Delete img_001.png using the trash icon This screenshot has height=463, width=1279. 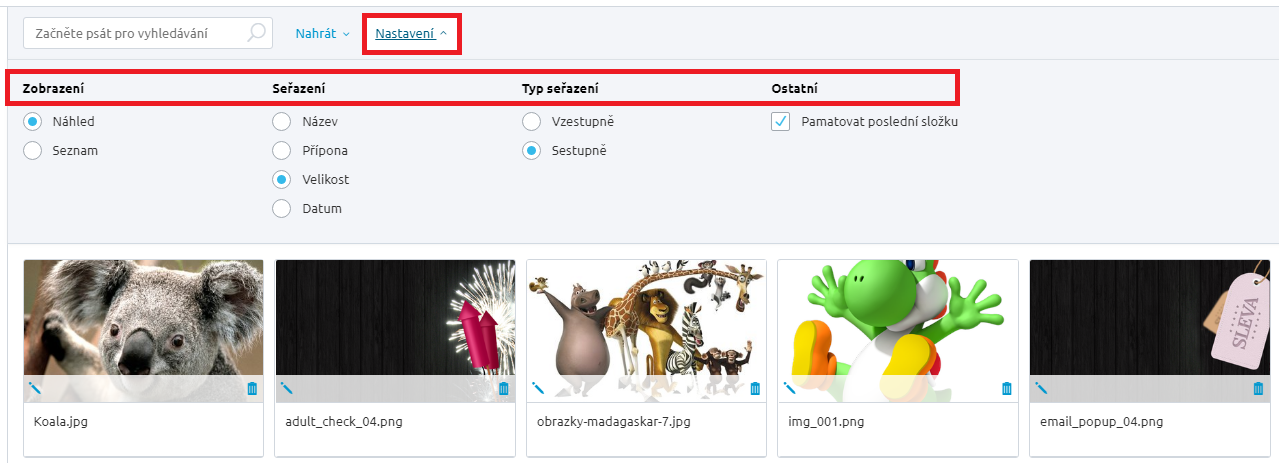pyautogui.click(x=1007, y=388)
